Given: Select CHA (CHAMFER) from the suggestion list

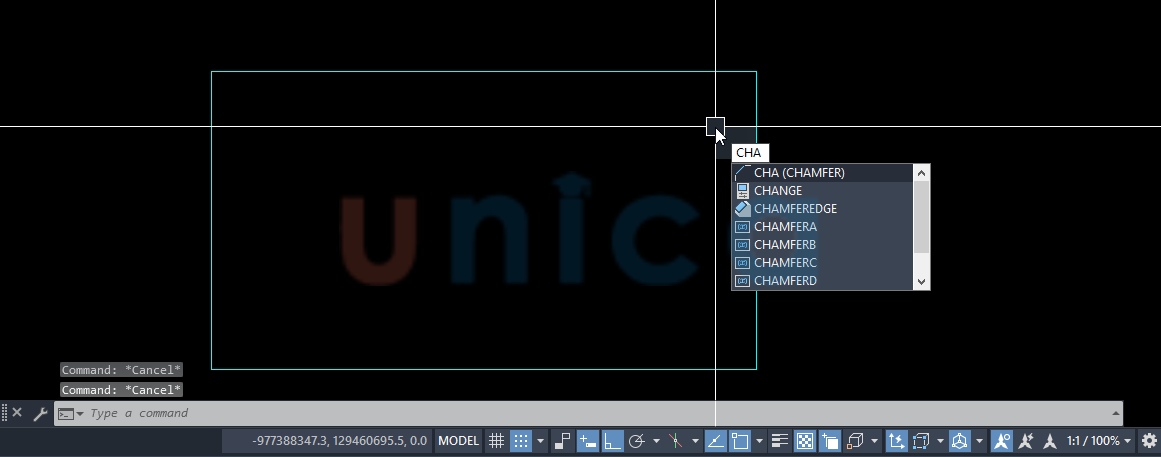Looking at the screenshot, I should pyautogui.click(x=799, y=173).
